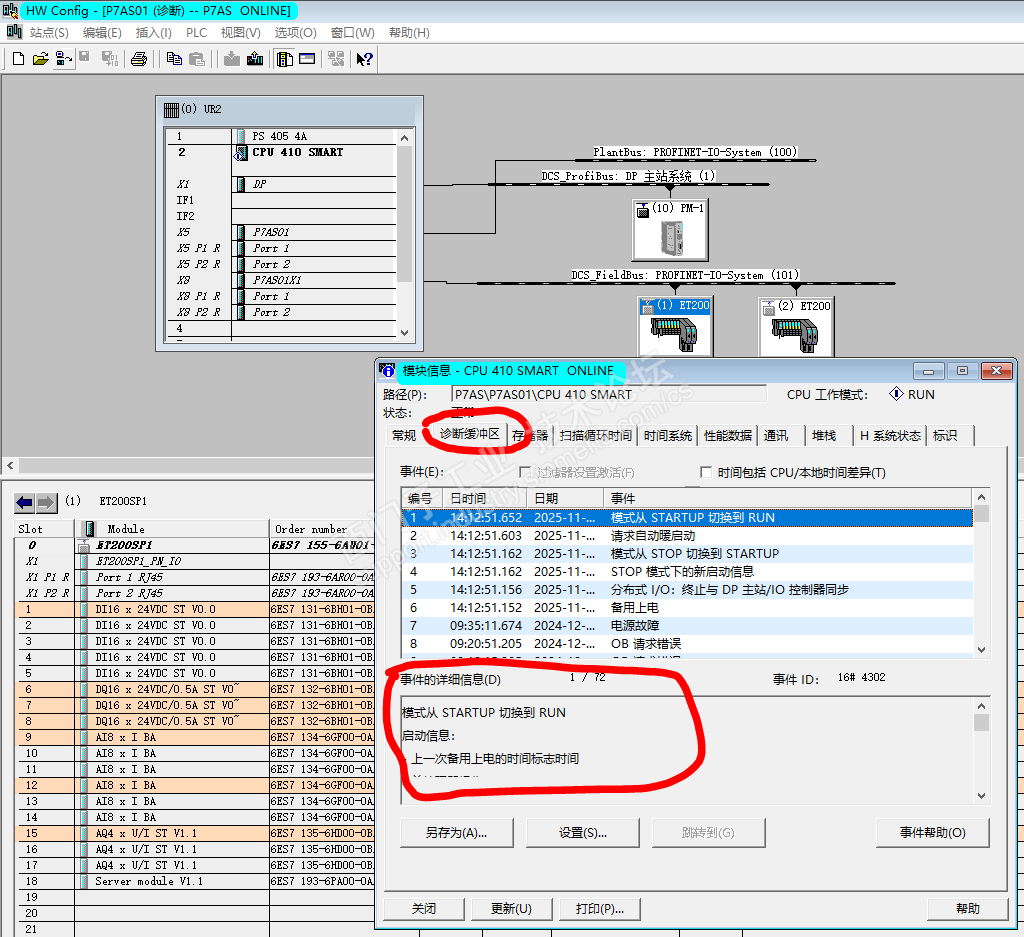Viewport: 1024px width, 937px height.
Task: Click the 打印(P)... button
Action: coord(600,908)
